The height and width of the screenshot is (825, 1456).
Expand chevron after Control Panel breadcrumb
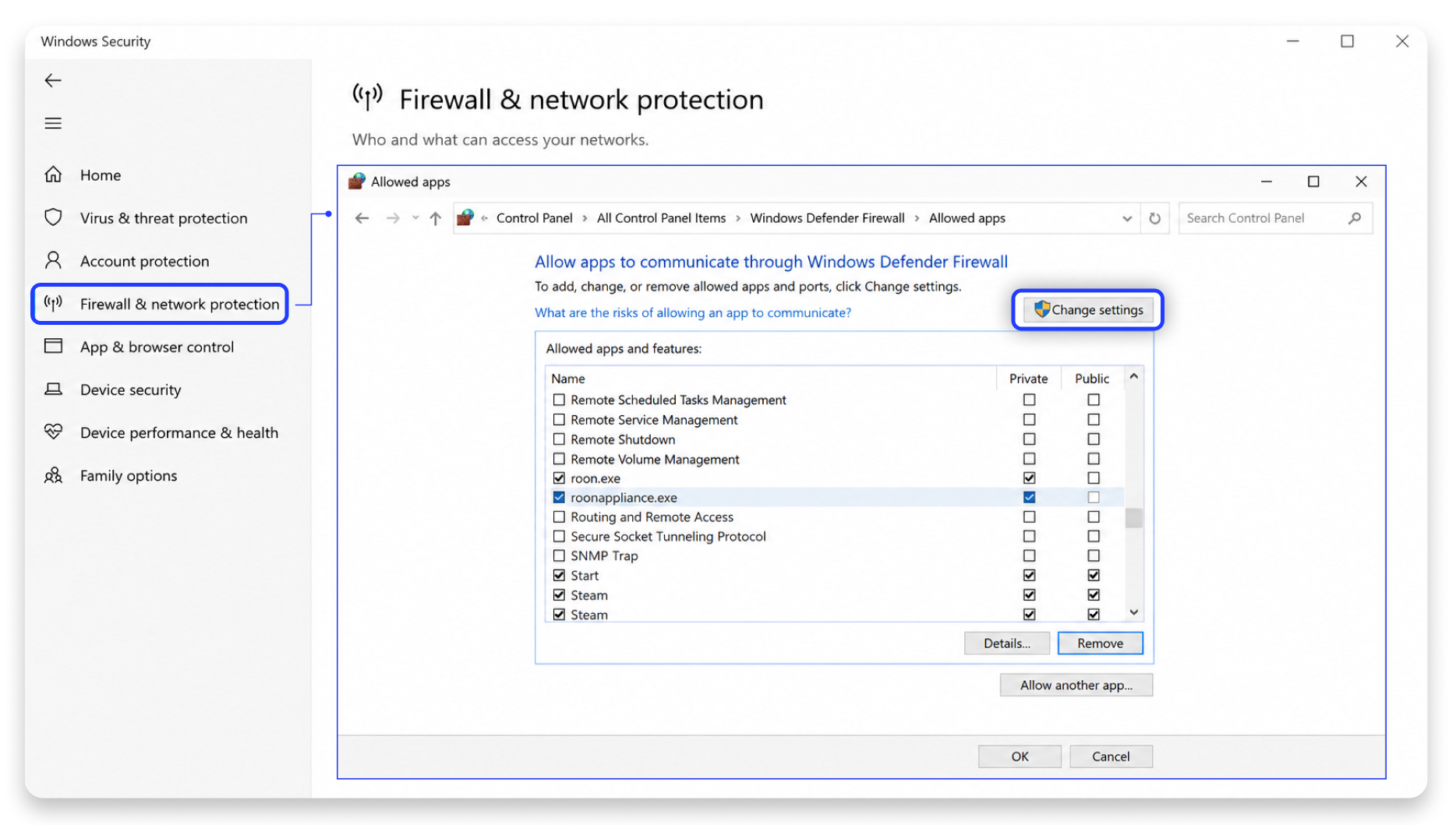tap(585, 218)
